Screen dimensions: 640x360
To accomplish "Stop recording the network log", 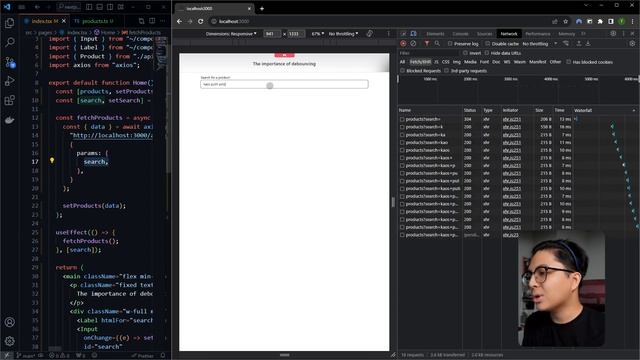I will [x=403, y=43].
